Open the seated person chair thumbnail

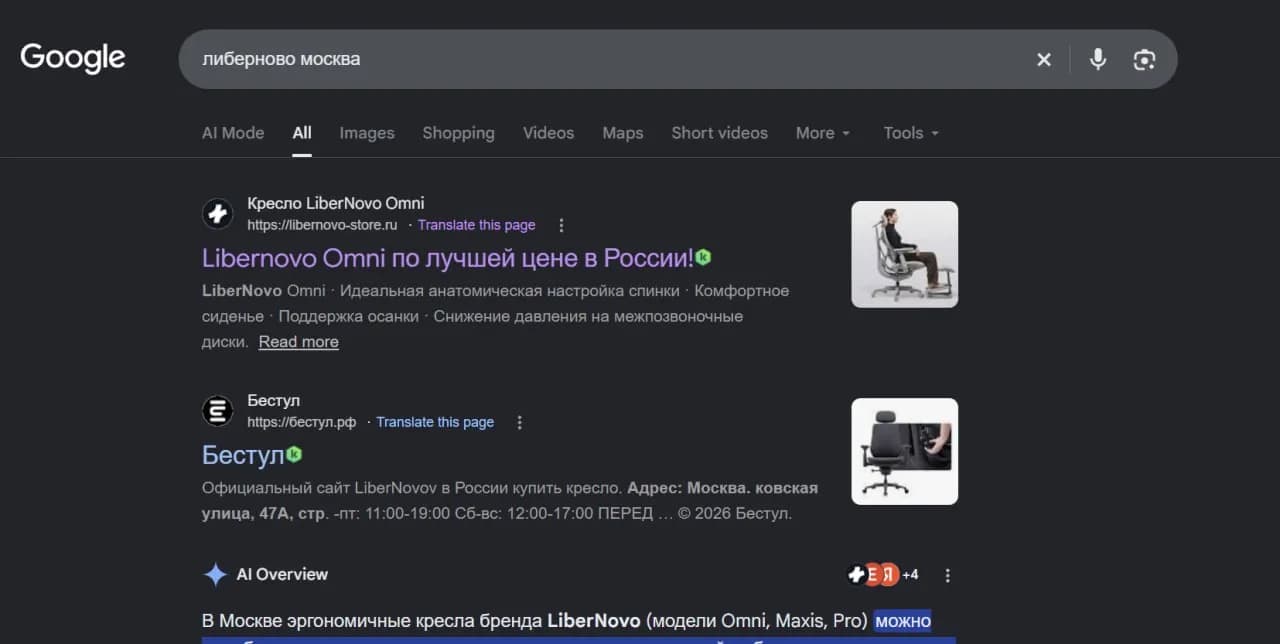coord(904,254)
